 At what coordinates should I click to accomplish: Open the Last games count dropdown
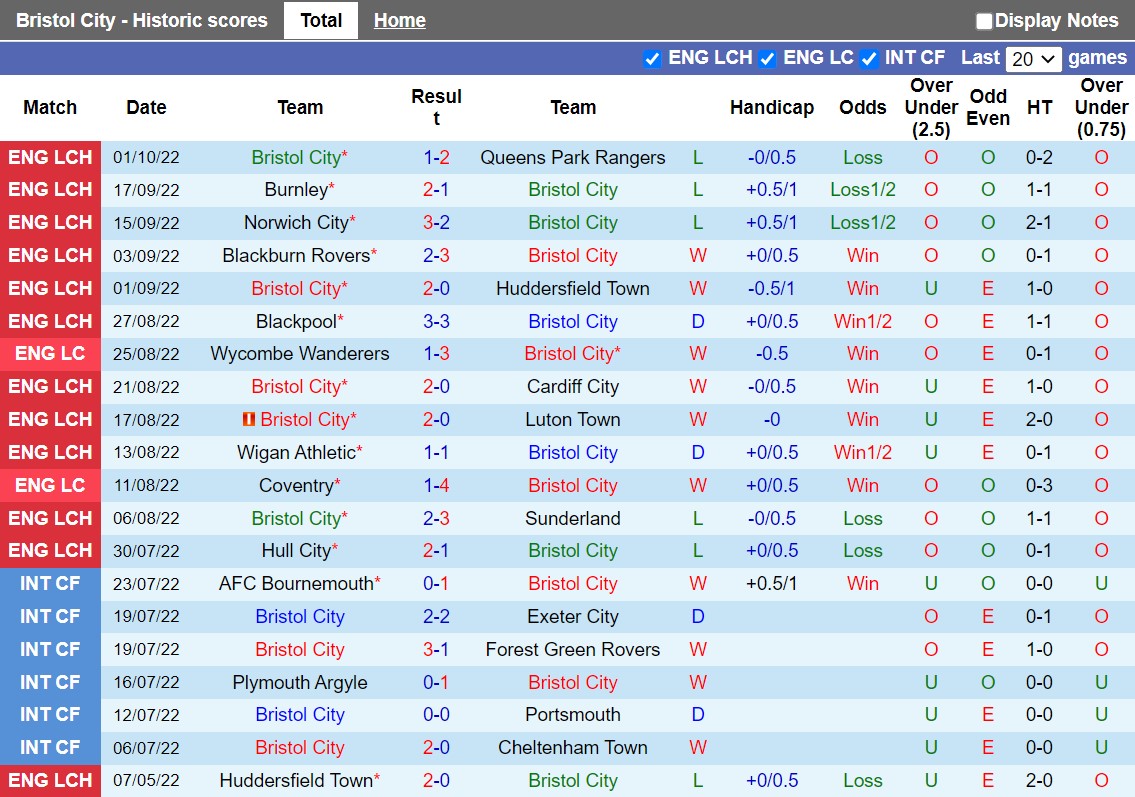(1033, 58)
